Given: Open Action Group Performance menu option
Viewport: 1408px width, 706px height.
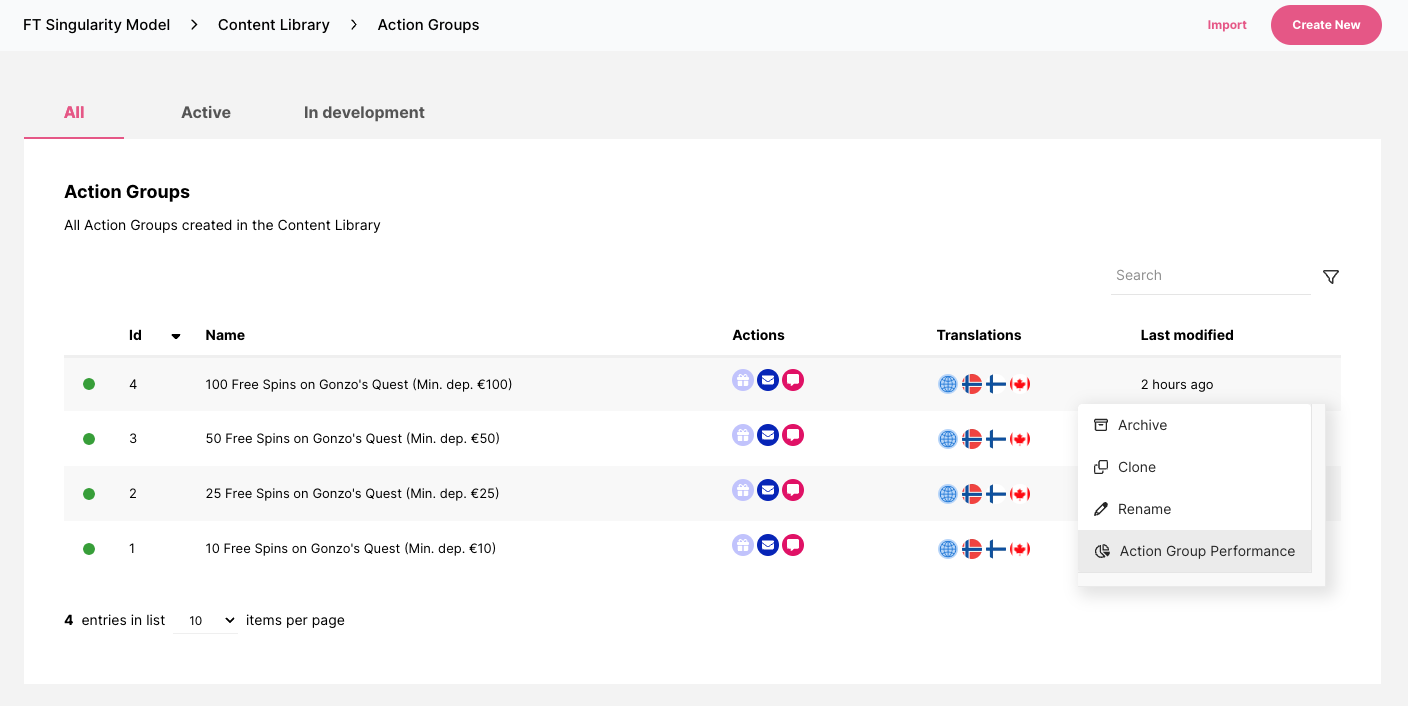Looking at the screenshot, I should point(1206,551).
